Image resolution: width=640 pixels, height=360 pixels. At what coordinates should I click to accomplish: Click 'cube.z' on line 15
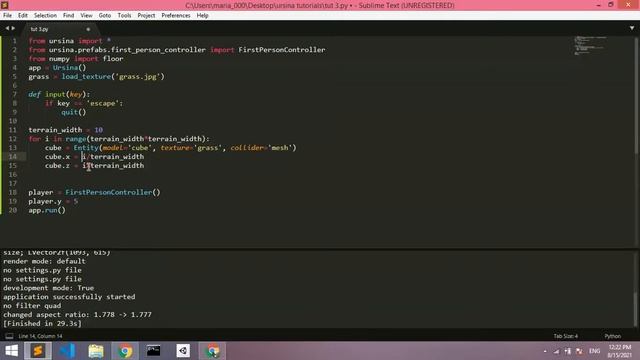[57, 166]
